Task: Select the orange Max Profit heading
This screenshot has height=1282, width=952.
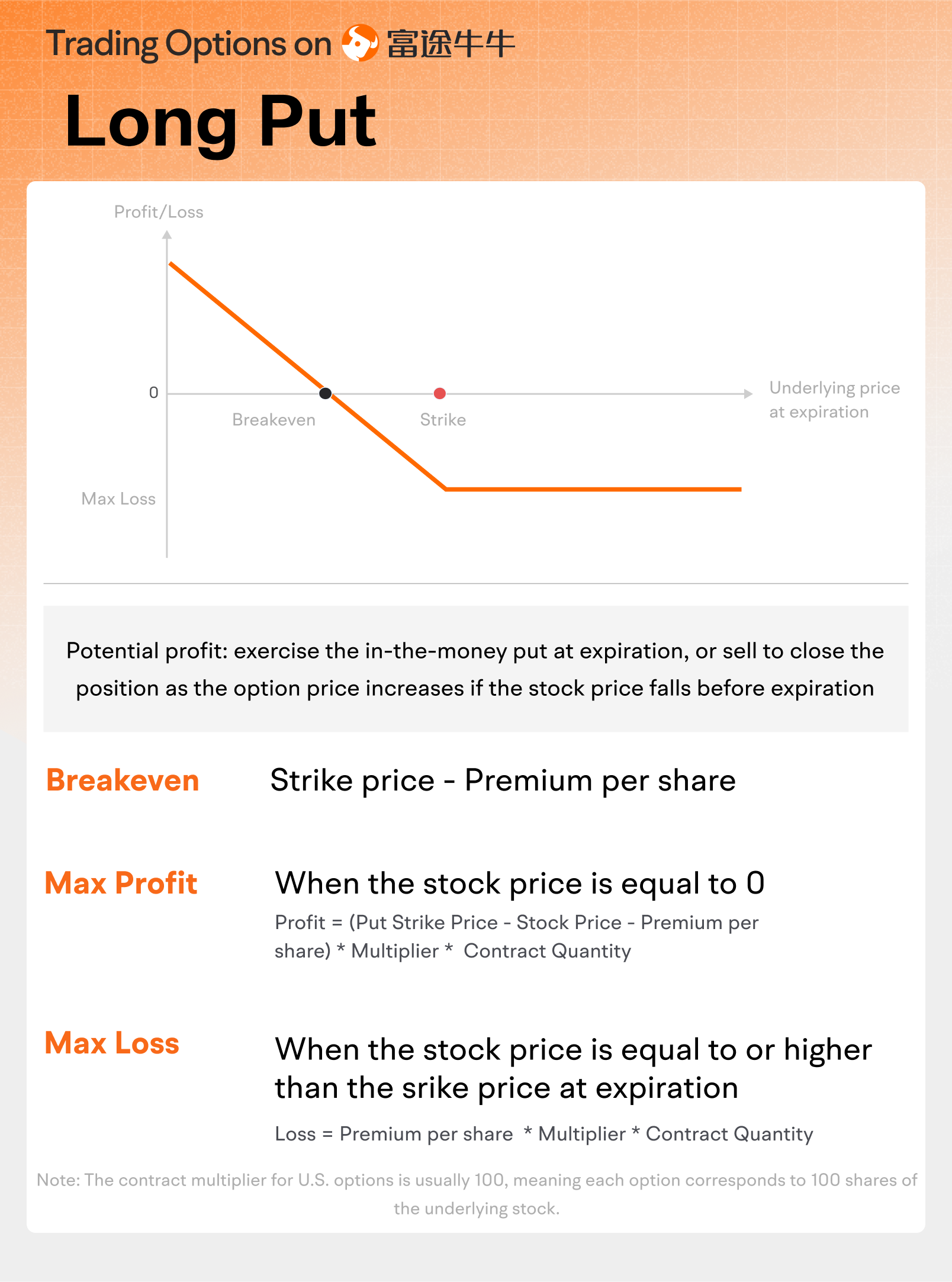Action: [121, 883]
